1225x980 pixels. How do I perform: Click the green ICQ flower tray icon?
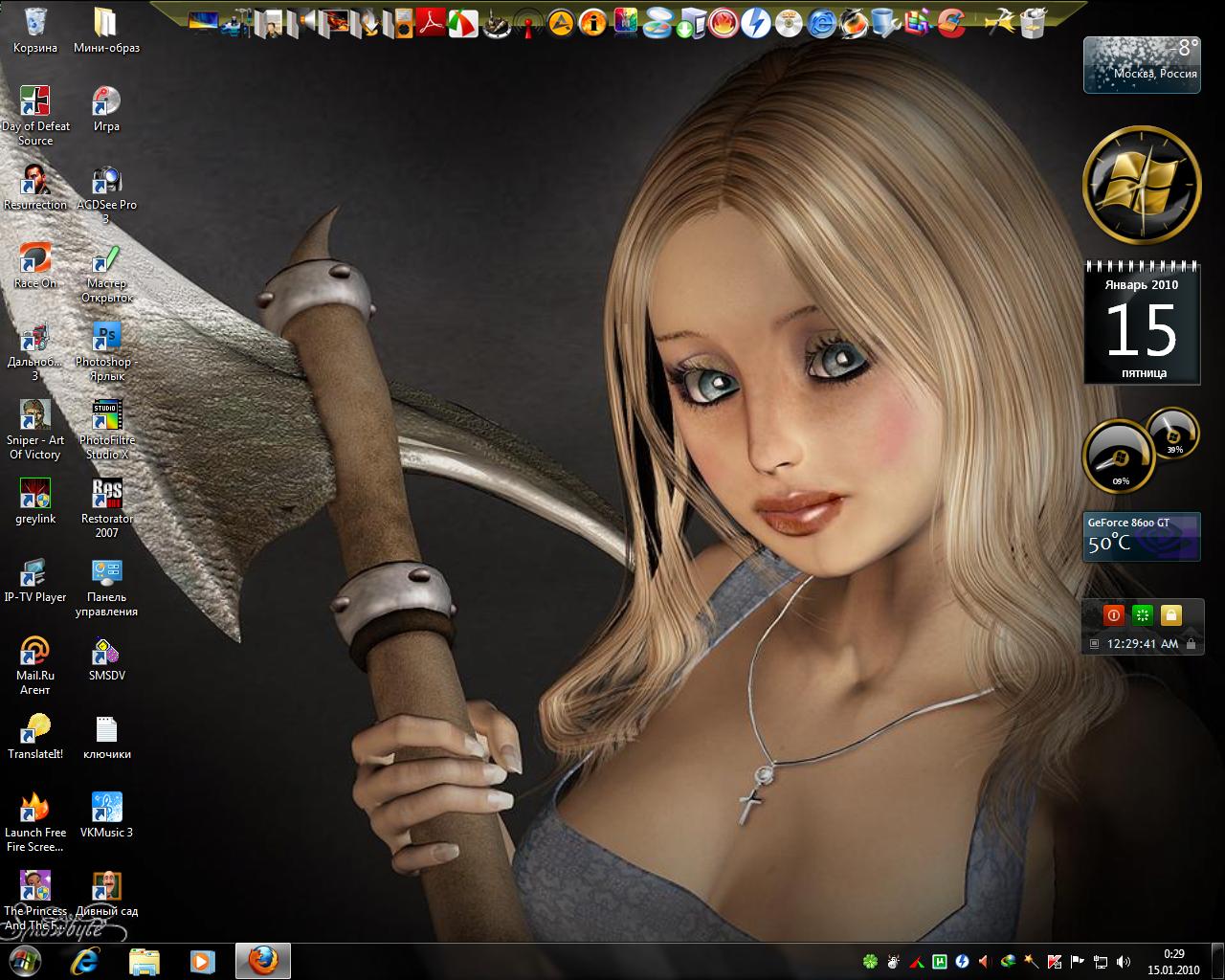pyautogui.click(x=871, y=962)
